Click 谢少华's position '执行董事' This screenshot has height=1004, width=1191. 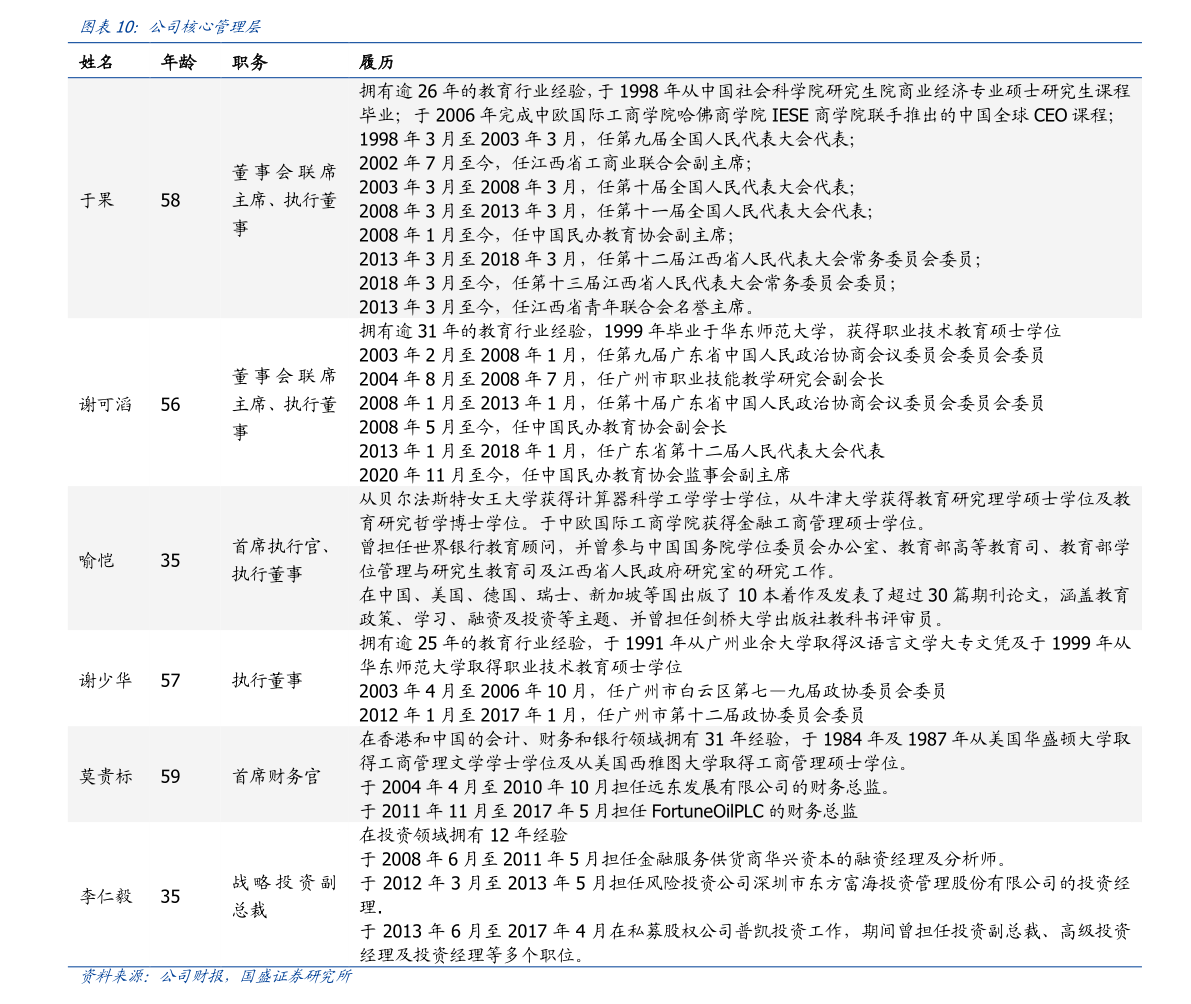(267, 680)
